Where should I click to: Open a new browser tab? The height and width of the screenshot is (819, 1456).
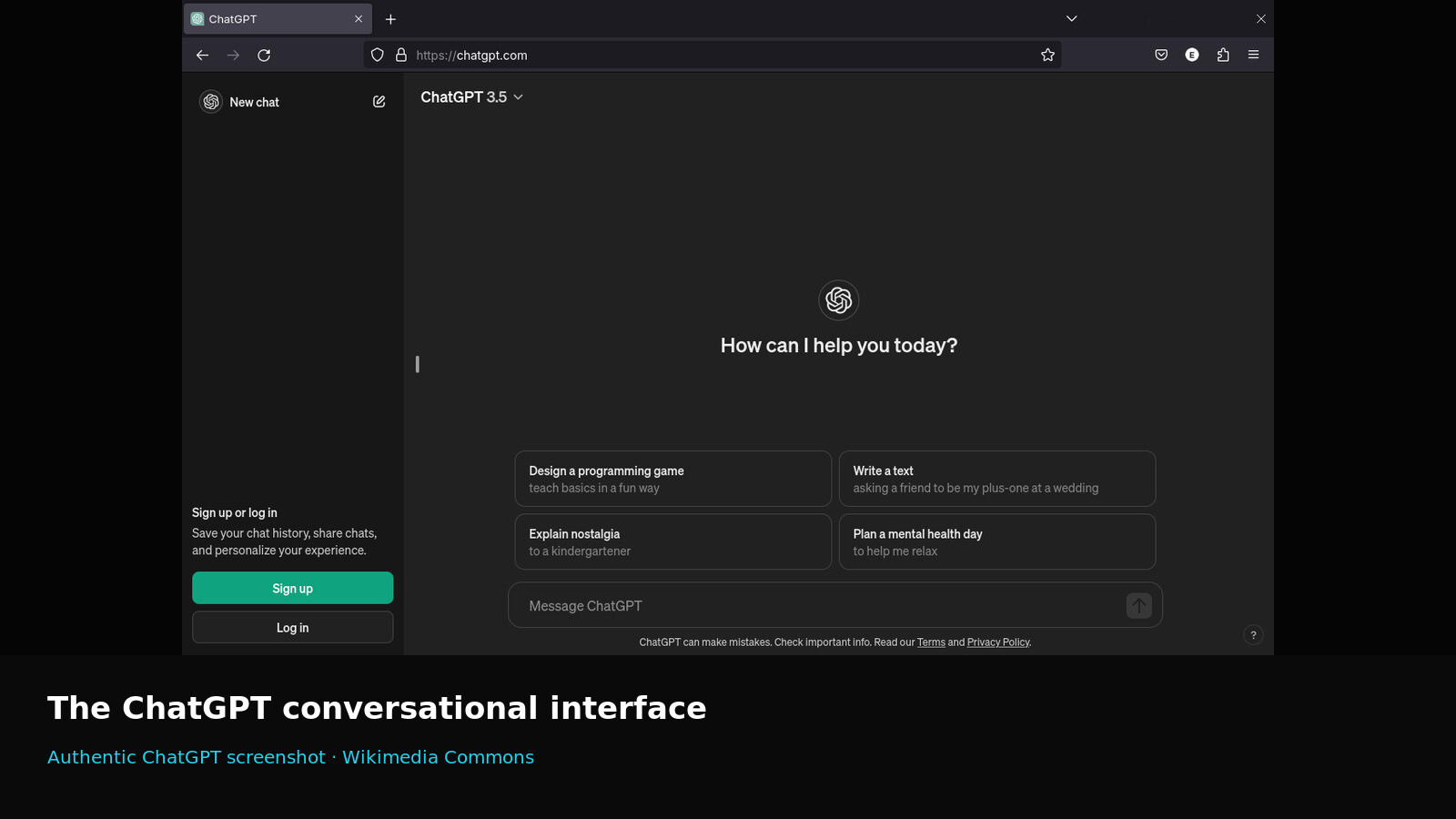click(x=390, y=19)
